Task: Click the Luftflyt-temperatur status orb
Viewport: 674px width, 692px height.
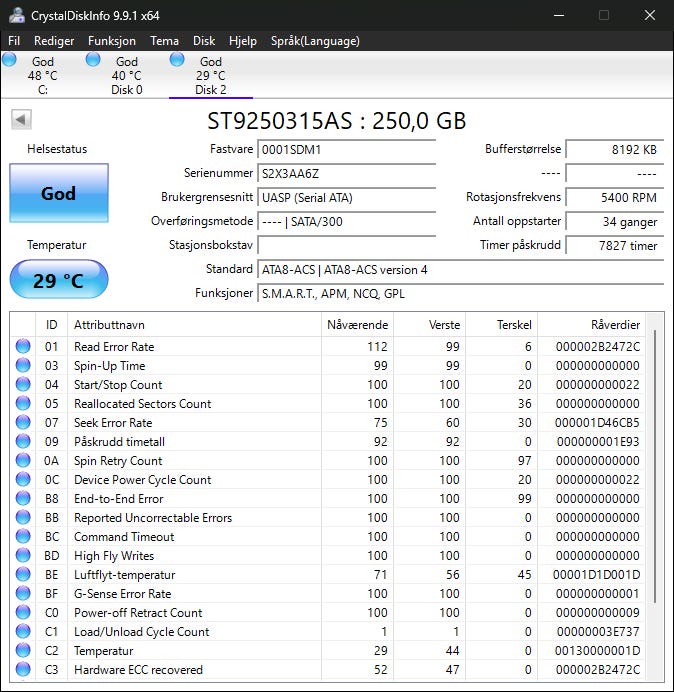Action: point(23,574)
